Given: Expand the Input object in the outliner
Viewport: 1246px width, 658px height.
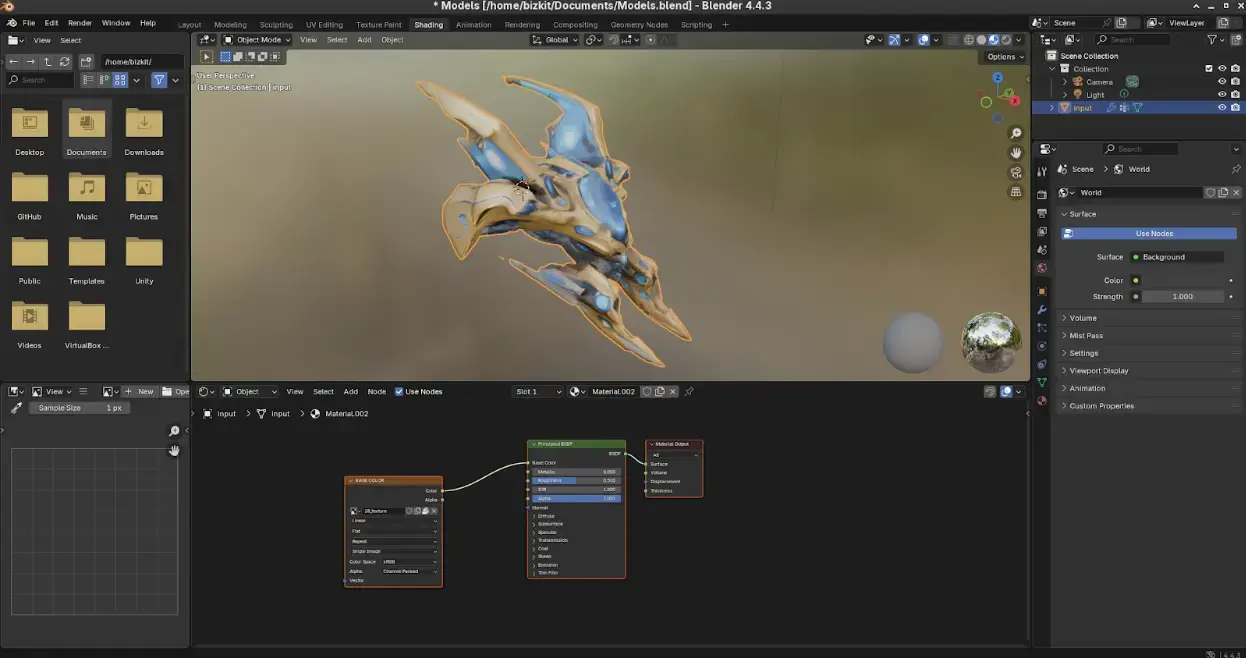Looking at the screenshot, I should pos(1052,107).
